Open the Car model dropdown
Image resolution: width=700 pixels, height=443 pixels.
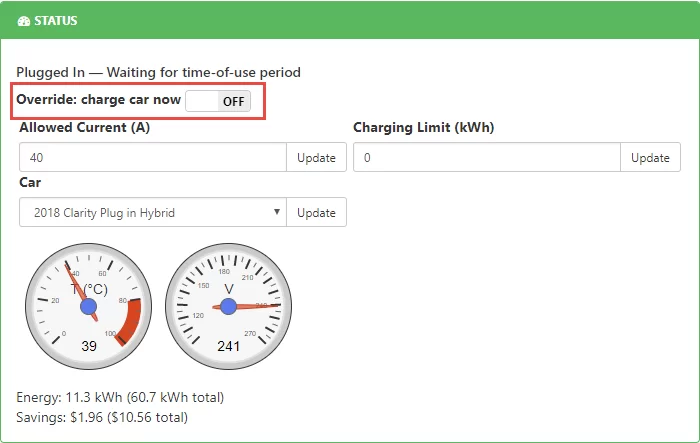152,213
